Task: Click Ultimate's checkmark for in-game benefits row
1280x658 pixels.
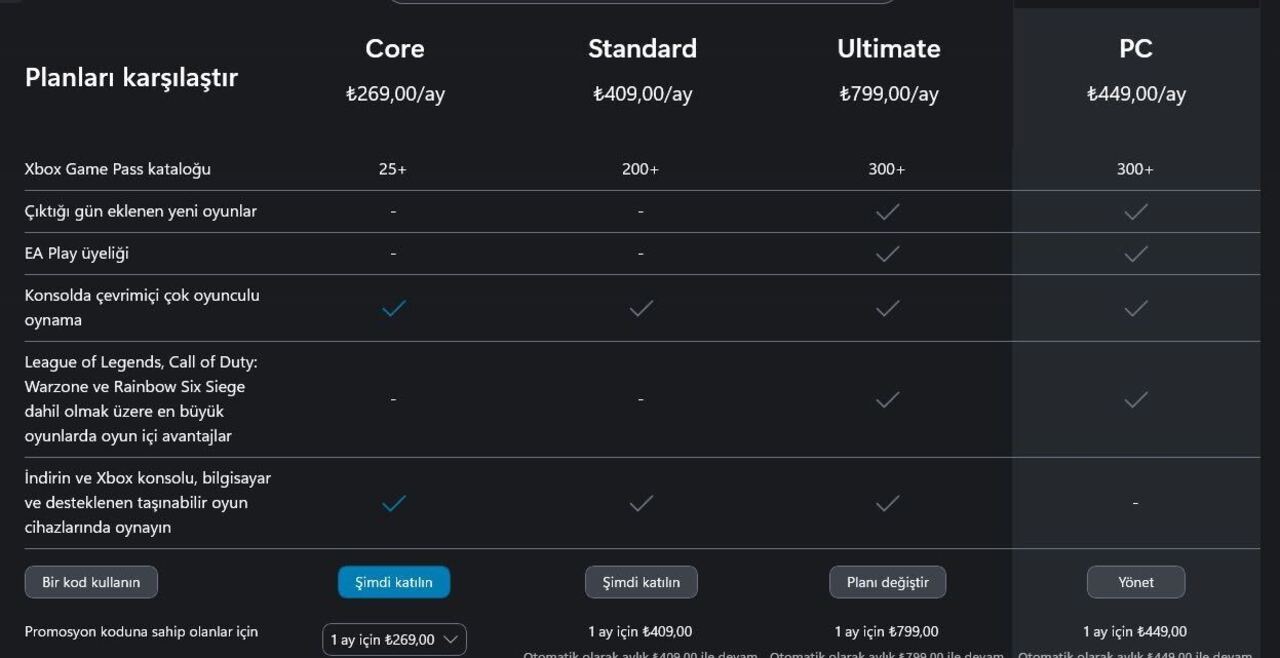Action: (x=887, y=399)
